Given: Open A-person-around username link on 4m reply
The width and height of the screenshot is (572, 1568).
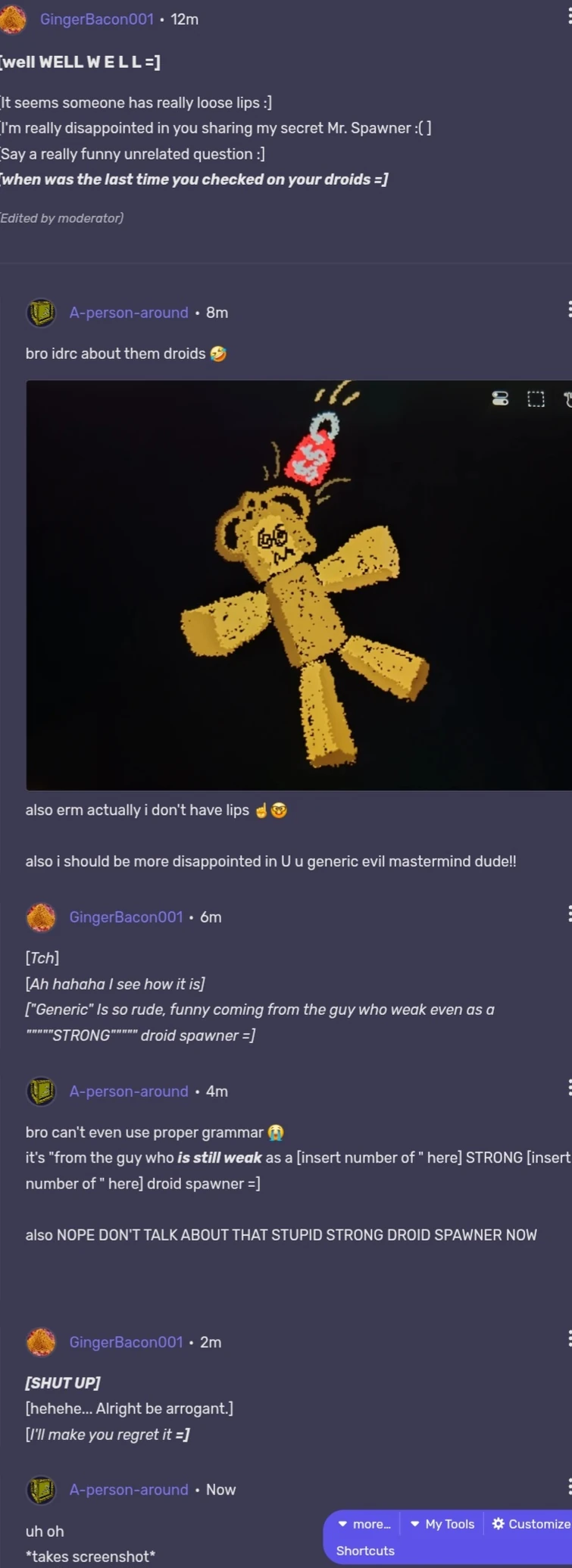Looking at the screenshot, I should (129, 1091).
